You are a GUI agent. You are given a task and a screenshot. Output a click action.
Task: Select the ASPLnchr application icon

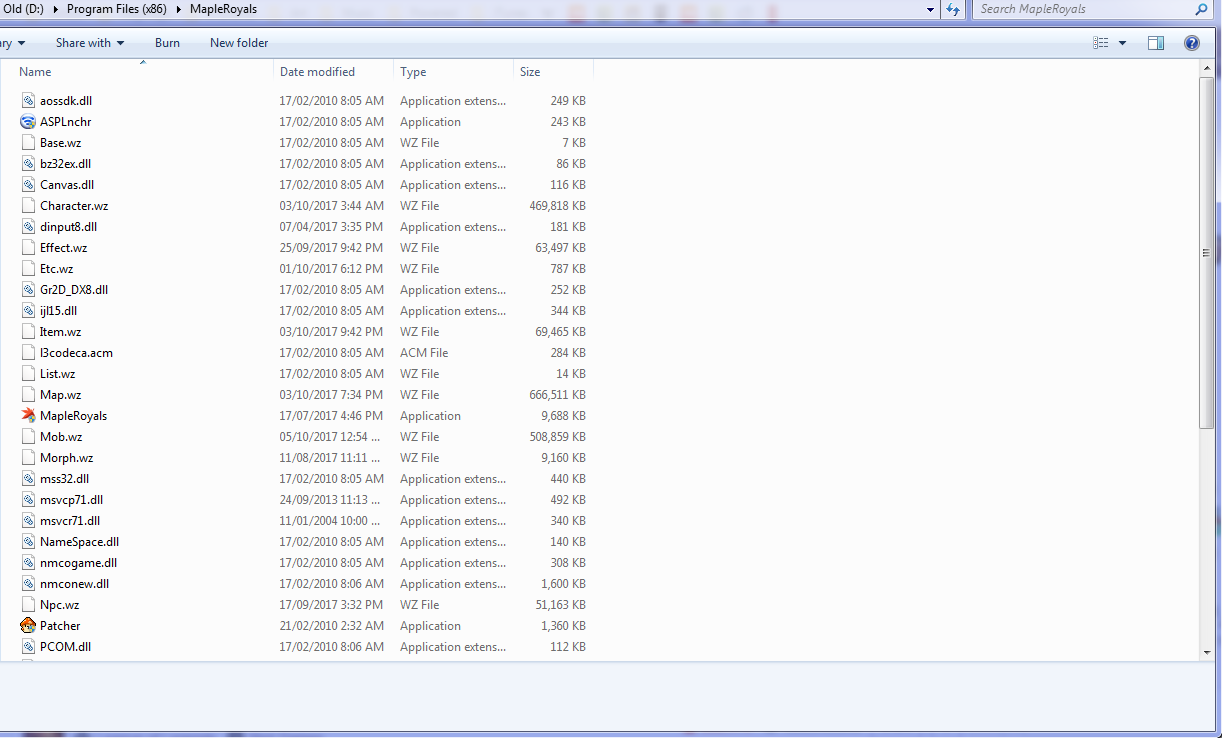click(x=28, y=122)
